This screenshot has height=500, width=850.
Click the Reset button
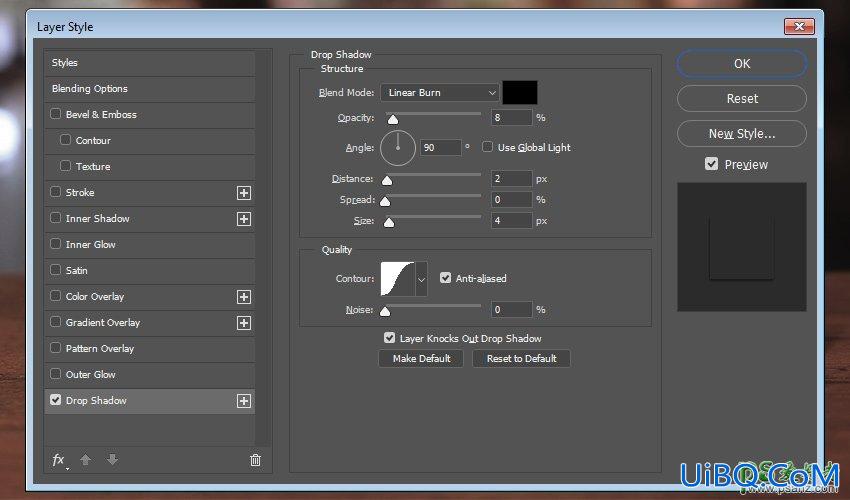[x=742, y=99]
